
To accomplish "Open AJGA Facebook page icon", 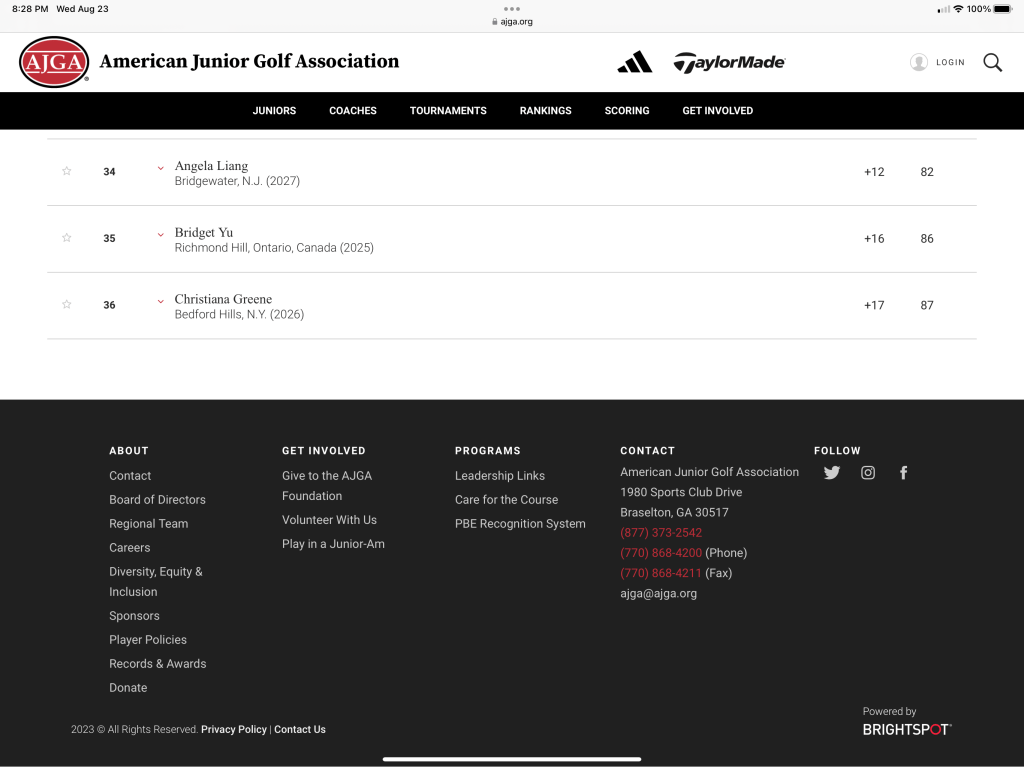I will 903,473.
